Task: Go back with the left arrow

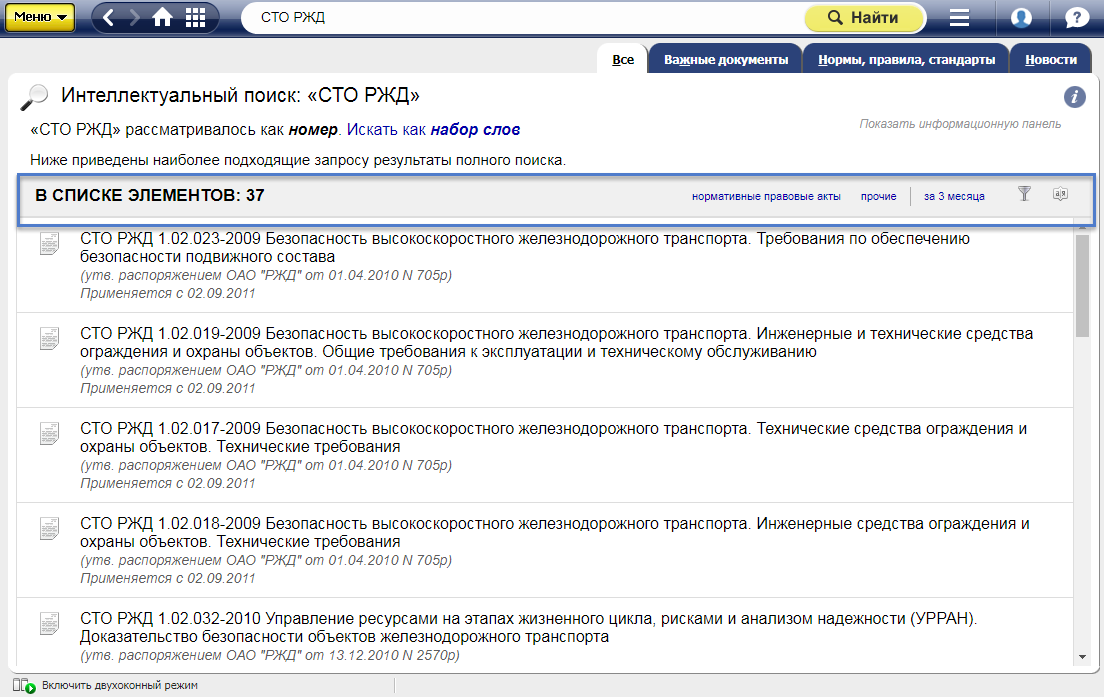Action: pos(109,17)
